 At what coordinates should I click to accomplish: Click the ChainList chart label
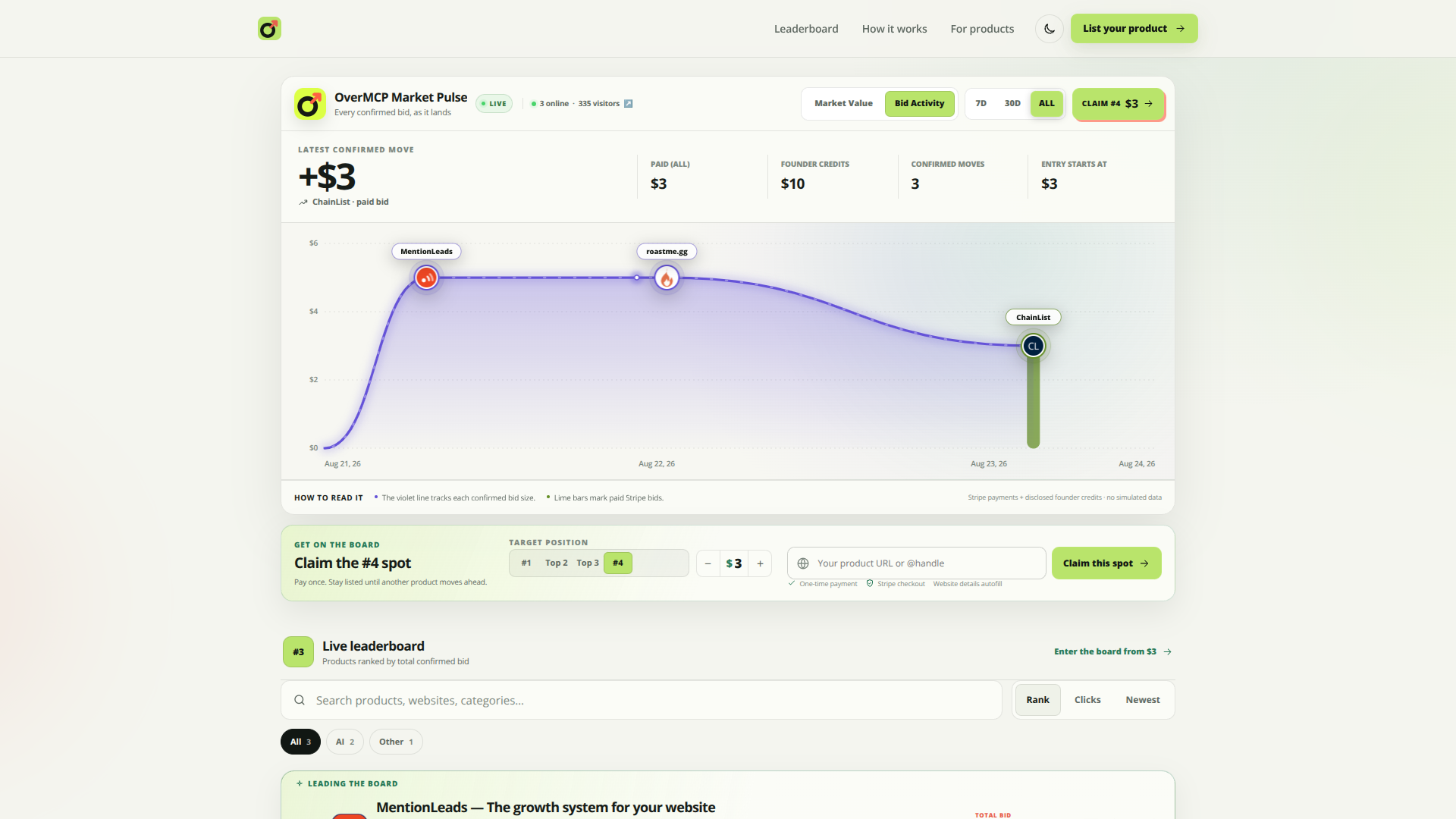point(1033,318)
